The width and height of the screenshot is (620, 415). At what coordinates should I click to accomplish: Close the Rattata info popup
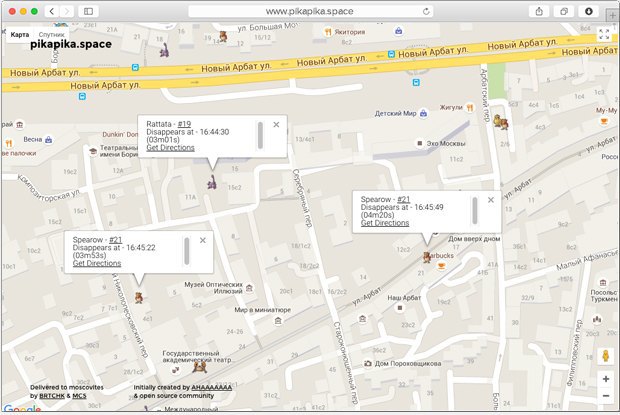276,124
